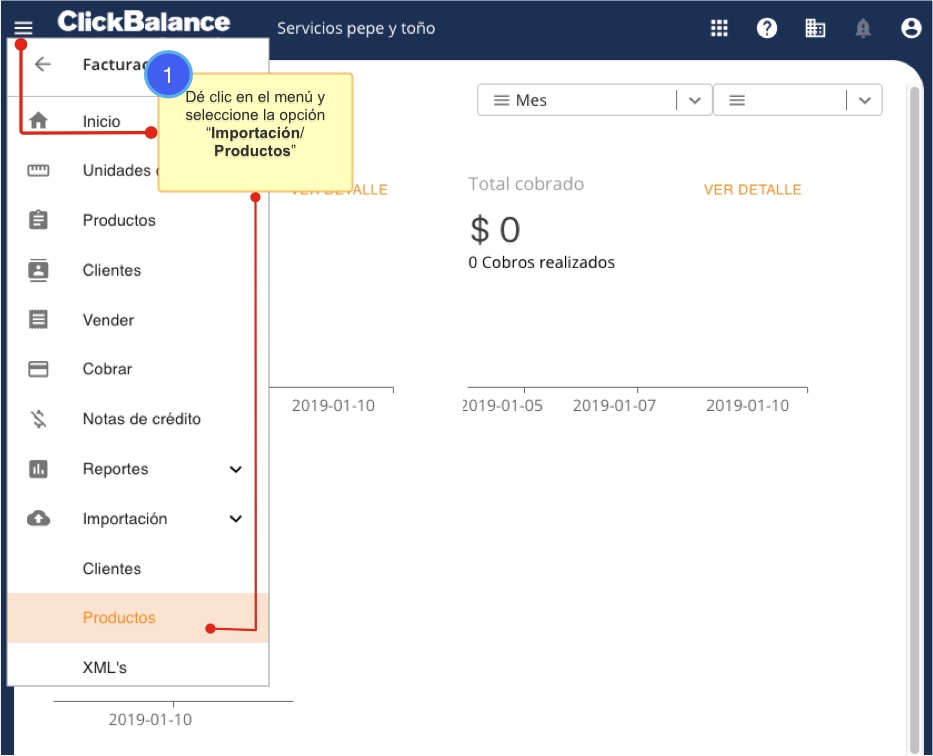Click the hamburger menu icon
The width and height of the screenshot is (933, 756).
point(23,29)
